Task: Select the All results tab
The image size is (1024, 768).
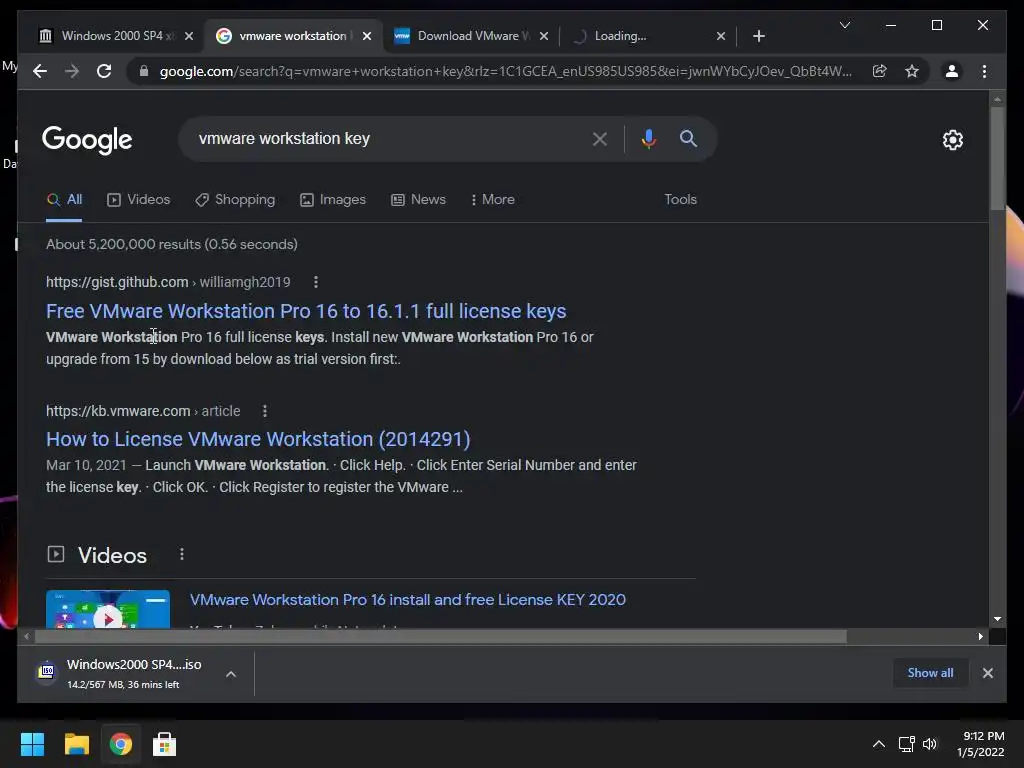Action: coord(64,200)
